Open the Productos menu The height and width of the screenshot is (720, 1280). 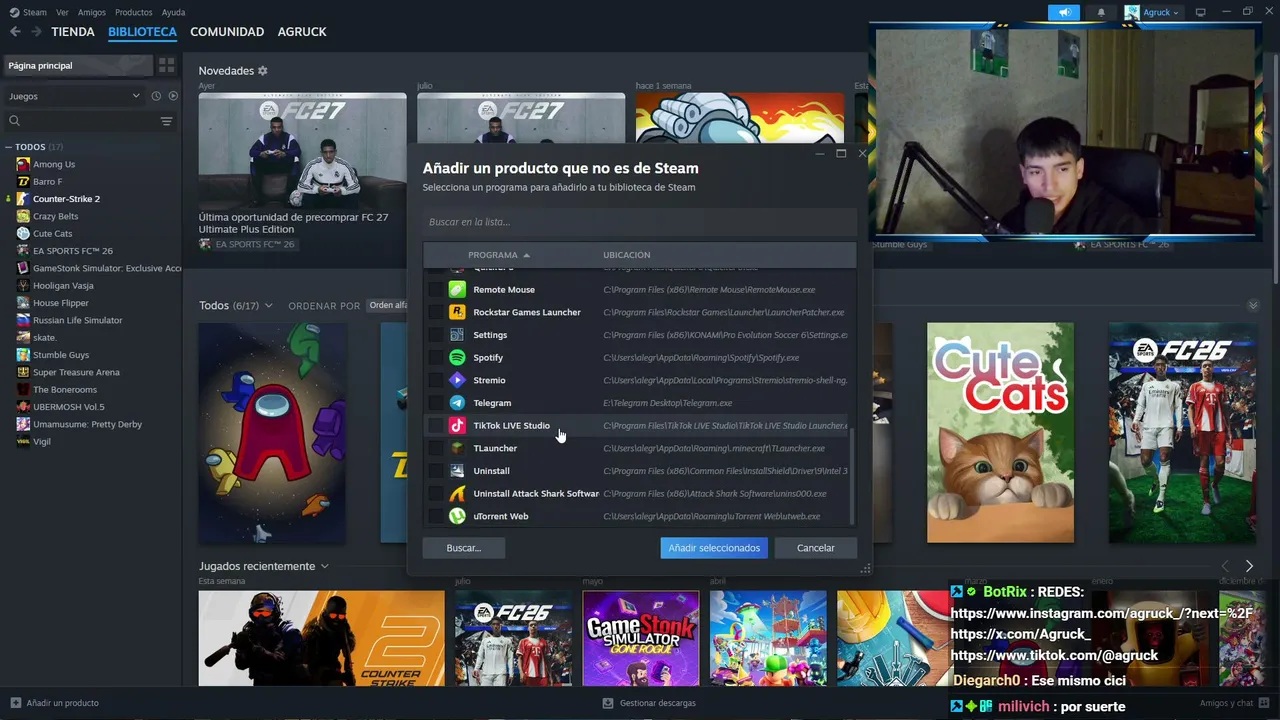134,12
